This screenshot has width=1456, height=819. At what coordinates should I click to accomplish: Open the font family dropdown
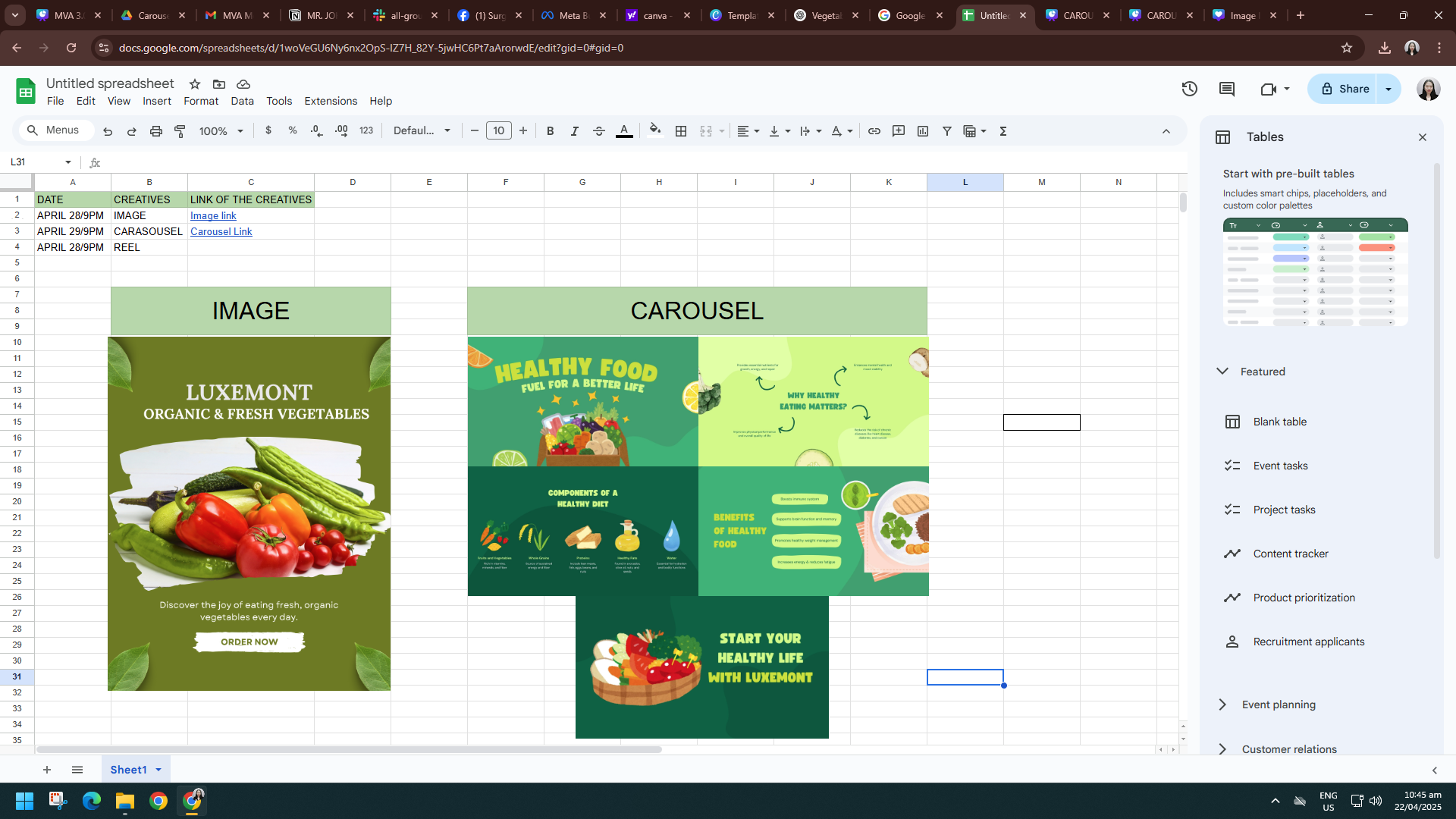tap(422, 130)
